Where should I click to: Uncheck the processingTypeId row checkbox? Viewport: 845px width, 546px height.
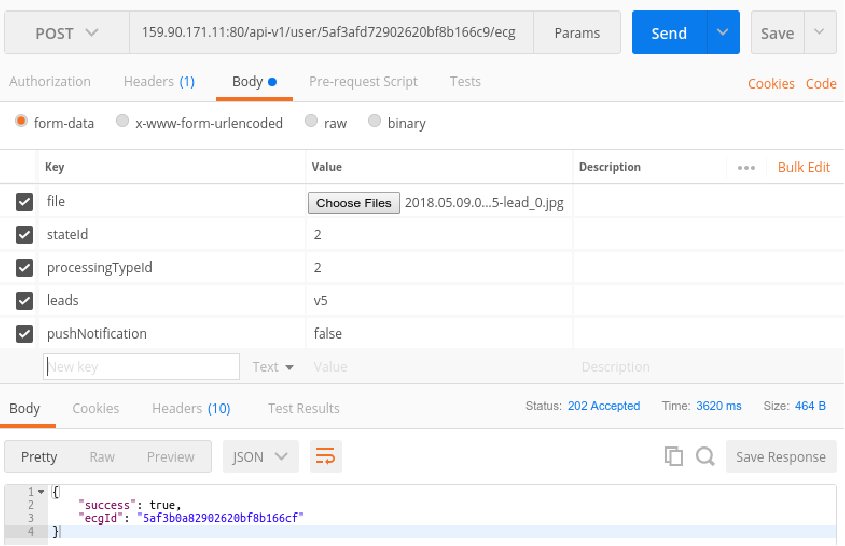[x=24, y=268]
